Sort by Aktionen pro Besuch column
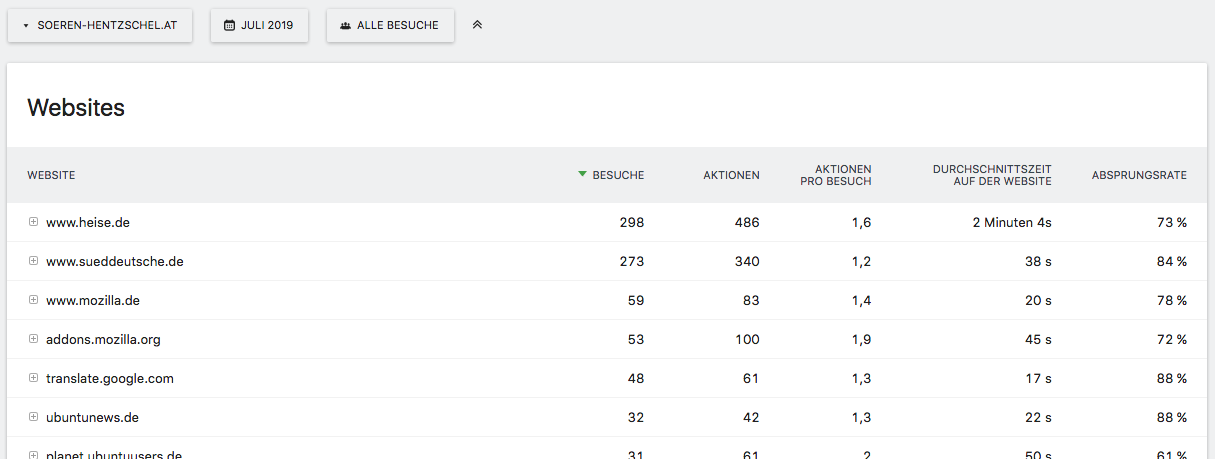This screenshot has width=1215, height=459. tap(835, 175)
